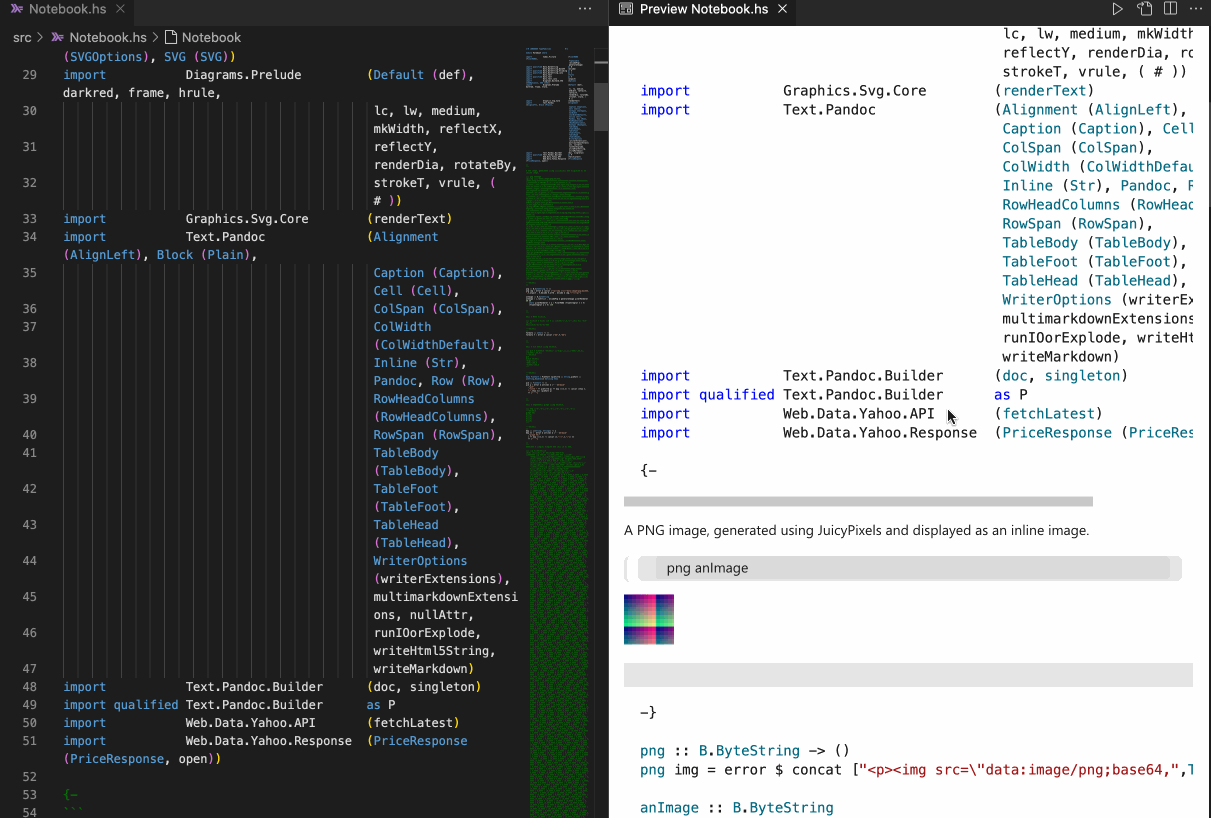This screenshot has width=1211, height=818.
Task: Click 'doc, singleton' in the preview pane
Action: [1060, 376]
